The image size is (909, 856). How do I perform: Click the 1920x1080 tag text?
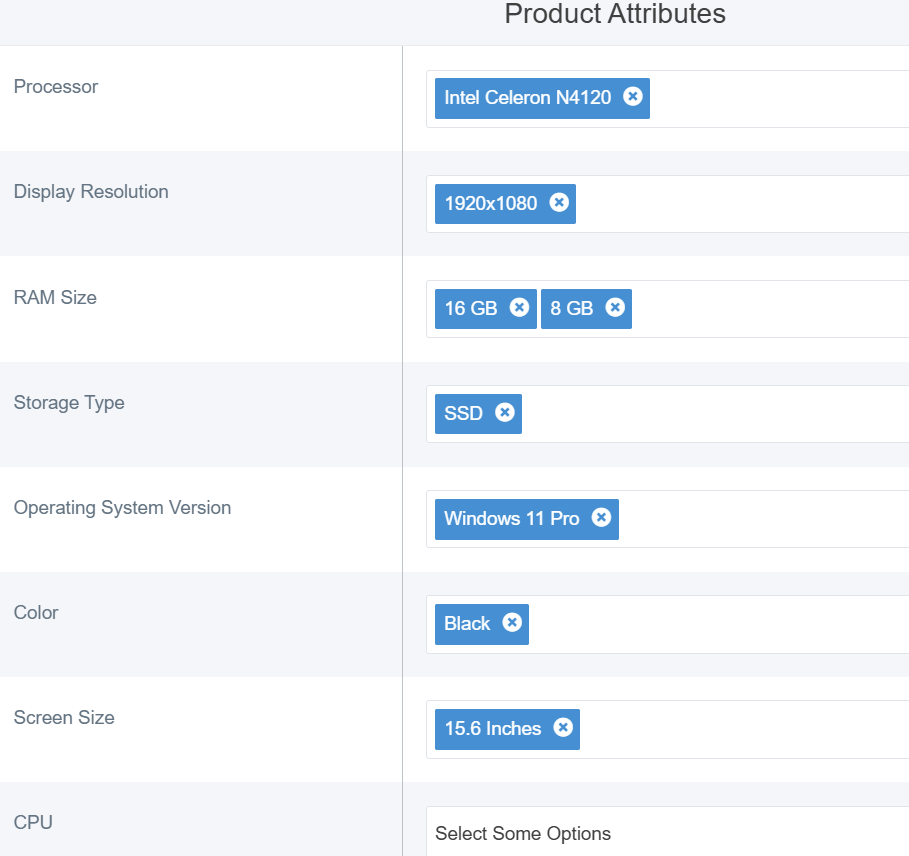point(491,203)
